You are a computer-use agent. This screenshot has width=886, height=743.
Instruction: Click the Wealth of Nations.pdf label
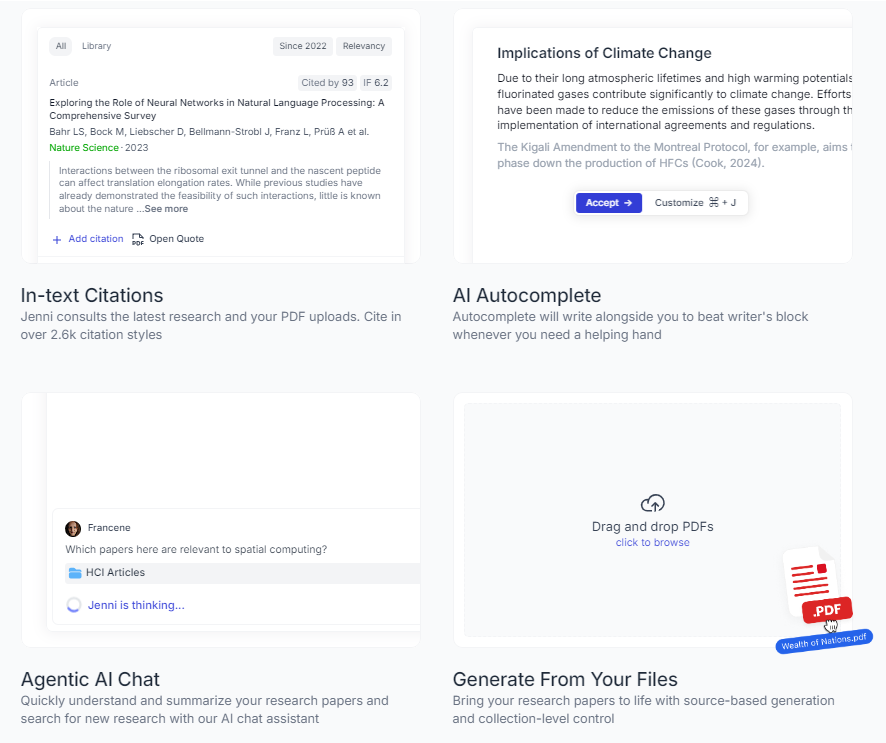(825, 641)
